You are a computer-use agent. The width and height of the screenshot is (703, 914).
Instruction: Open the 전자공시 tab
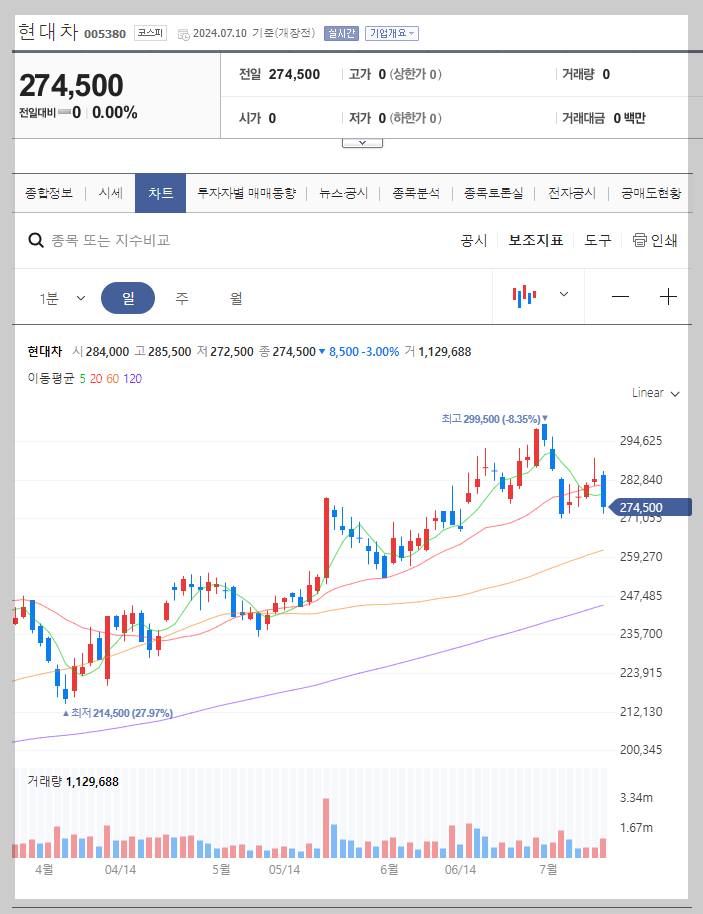point(572,193)
